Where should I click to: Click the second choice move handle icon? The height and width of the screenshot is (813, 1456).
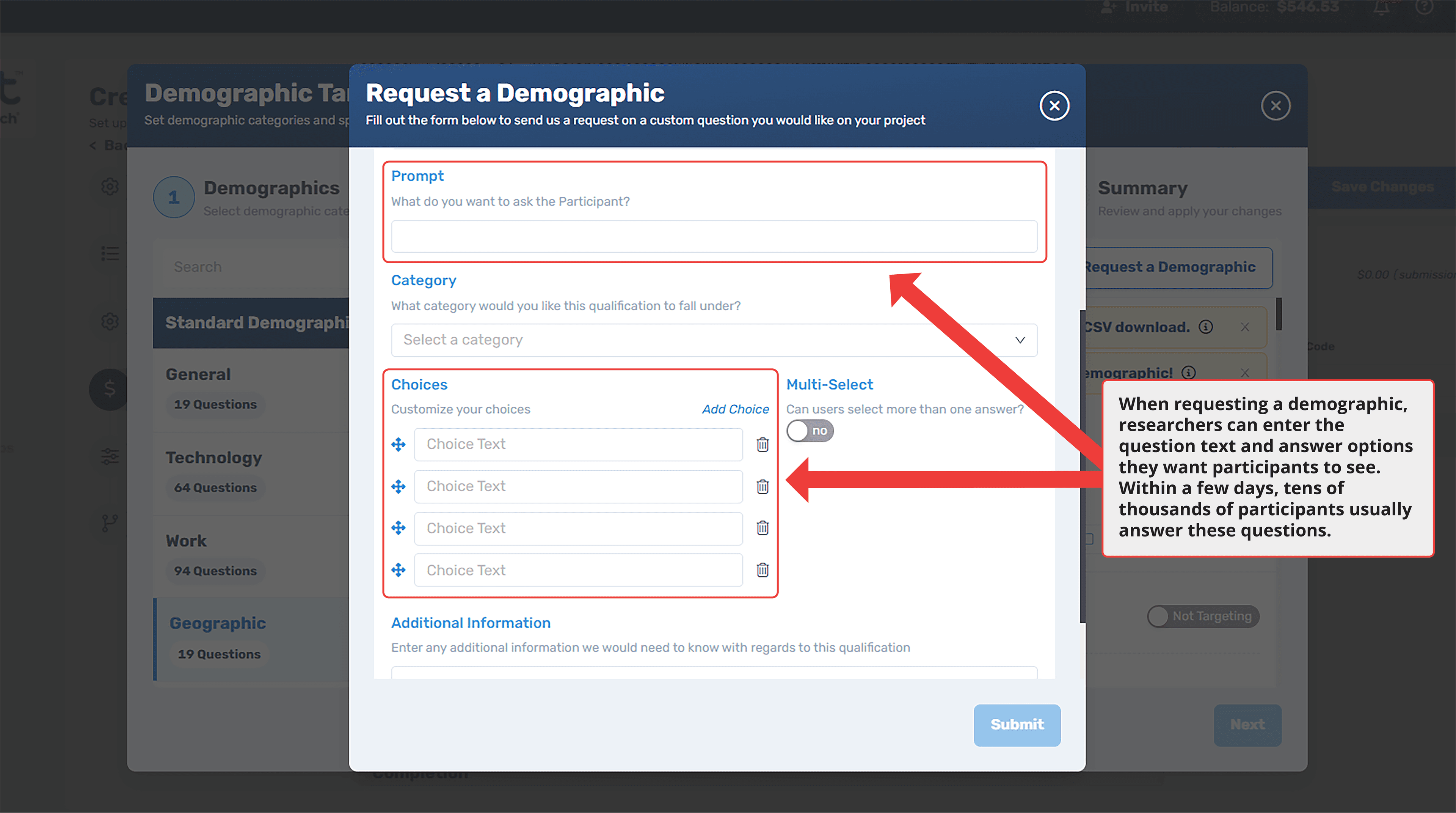[399, 486]
